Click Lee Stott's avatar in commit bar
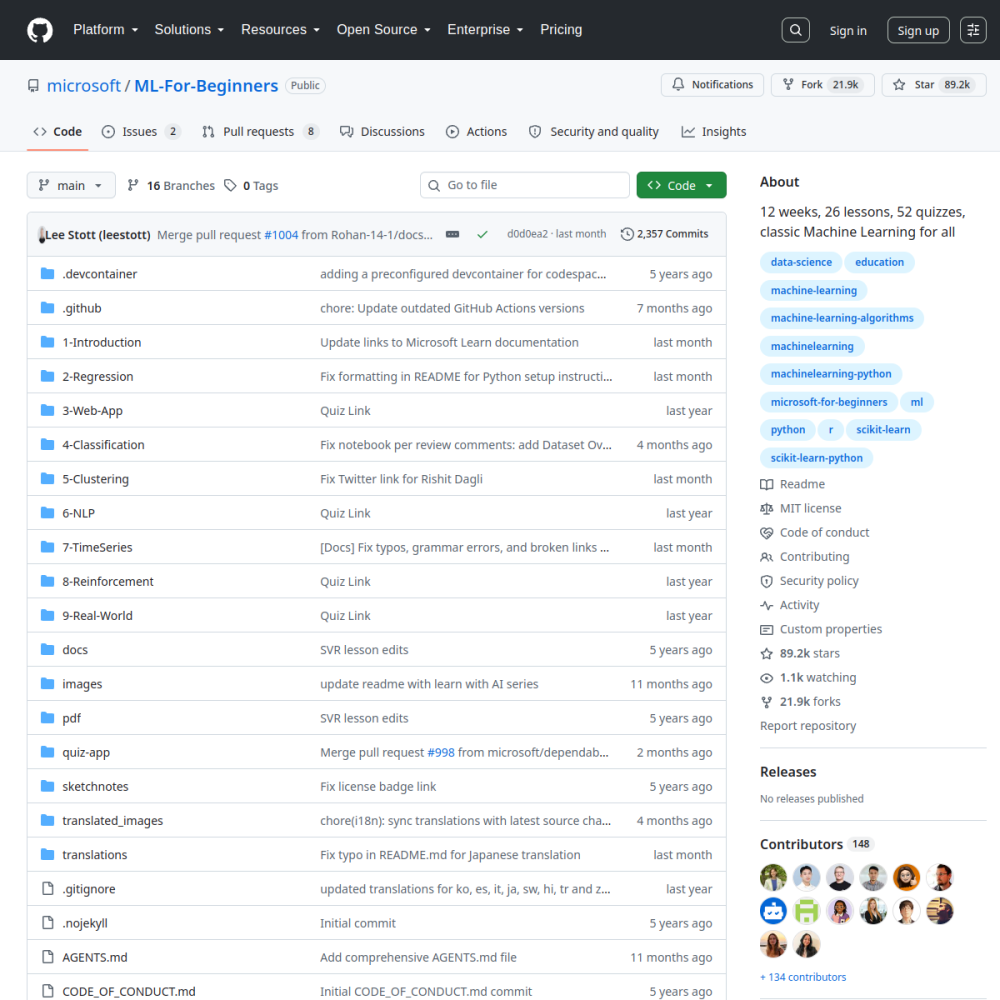The image size is (1000, 1000). (41, 235)
